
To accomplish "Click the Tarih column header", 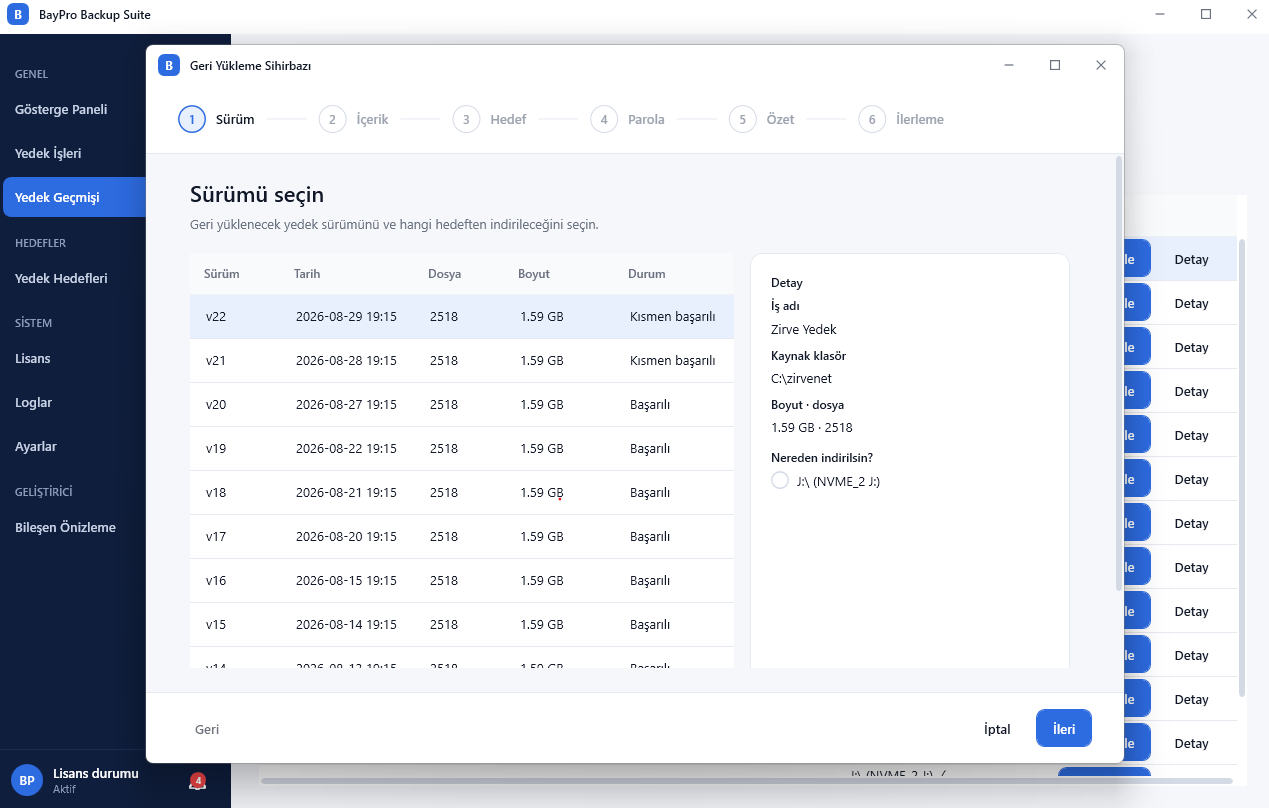I will coord(307,274).
